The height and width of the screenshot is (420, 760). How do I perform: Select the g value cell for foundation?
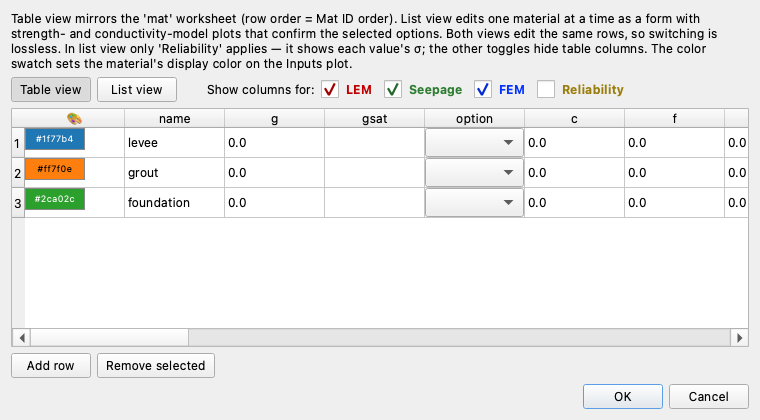[x=274, y=203]
